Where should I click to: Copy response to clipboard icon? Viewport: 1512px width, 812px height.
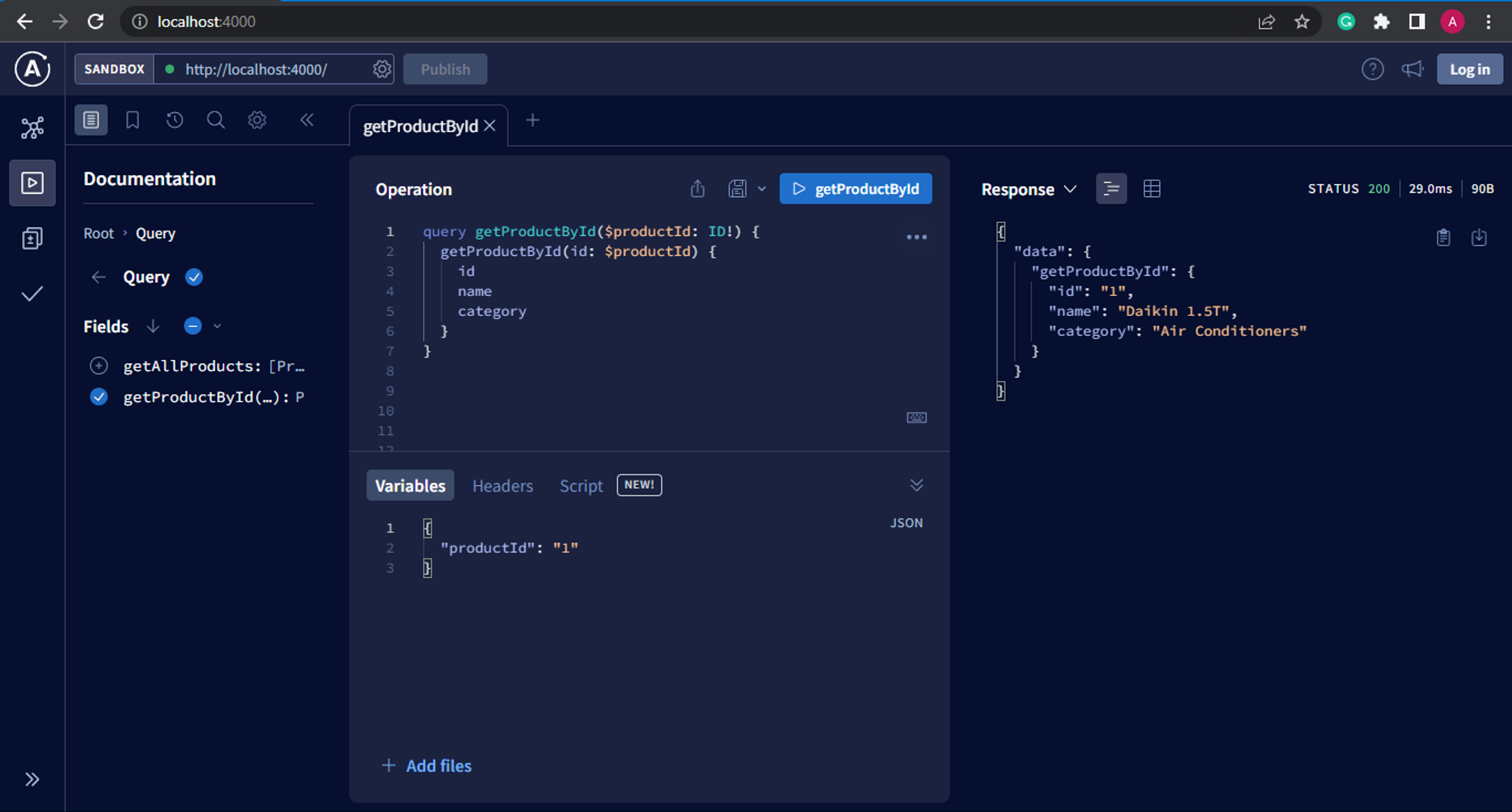(1443, 237)
